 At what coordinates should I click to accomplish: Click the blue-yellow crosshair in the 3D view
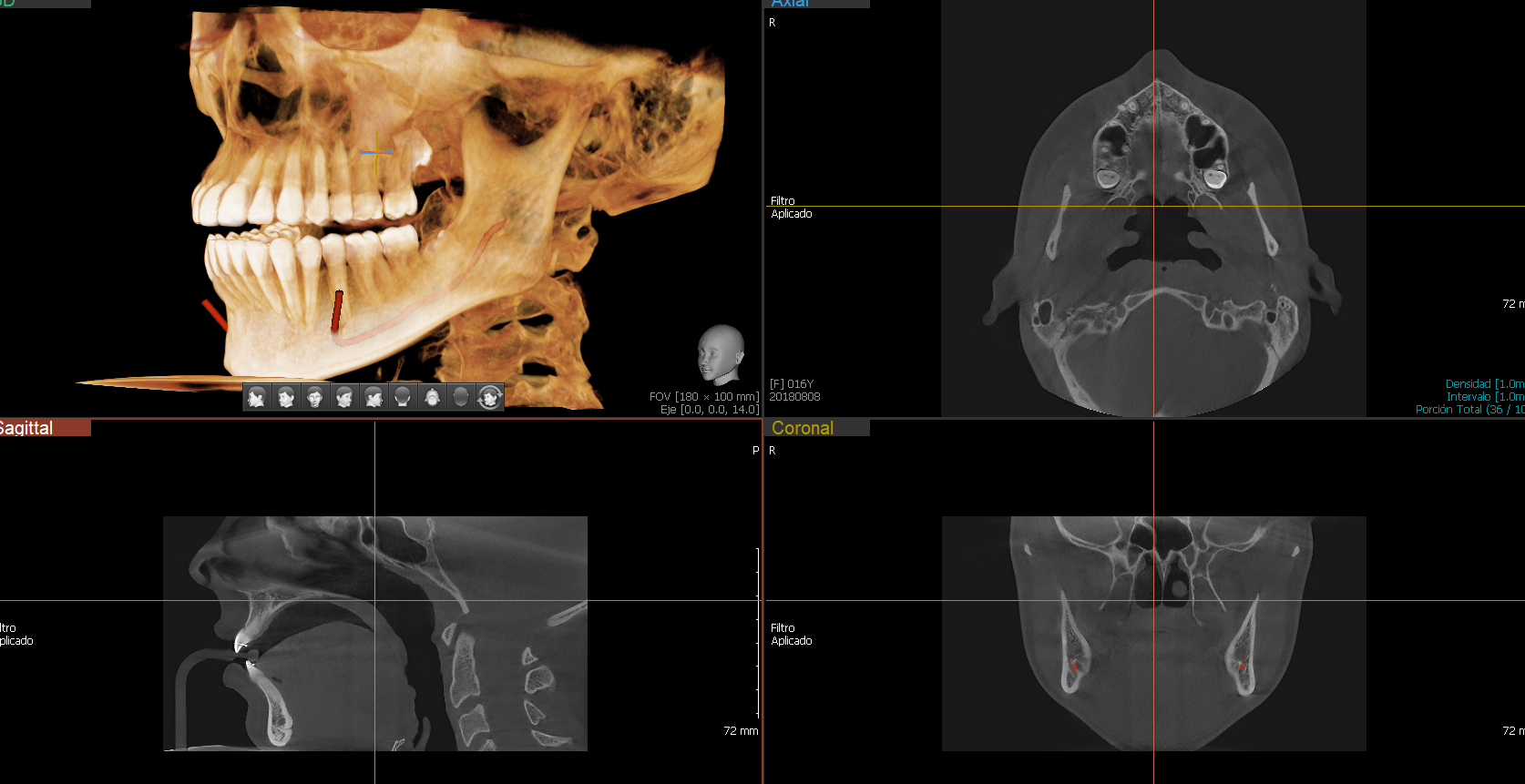pos(376,152)
